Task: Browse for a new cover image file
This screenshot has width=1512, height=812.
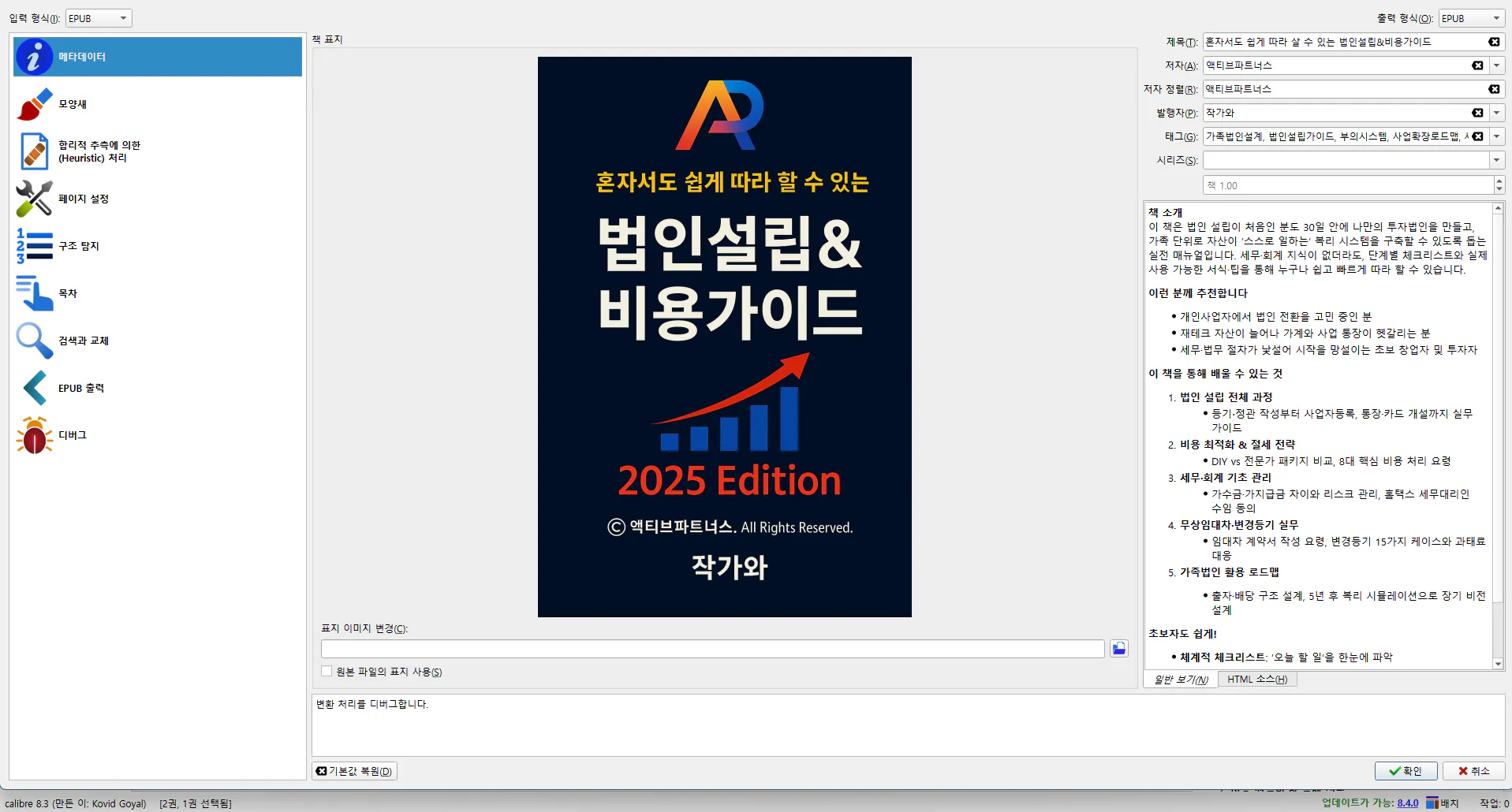Action: point(1118,649)
